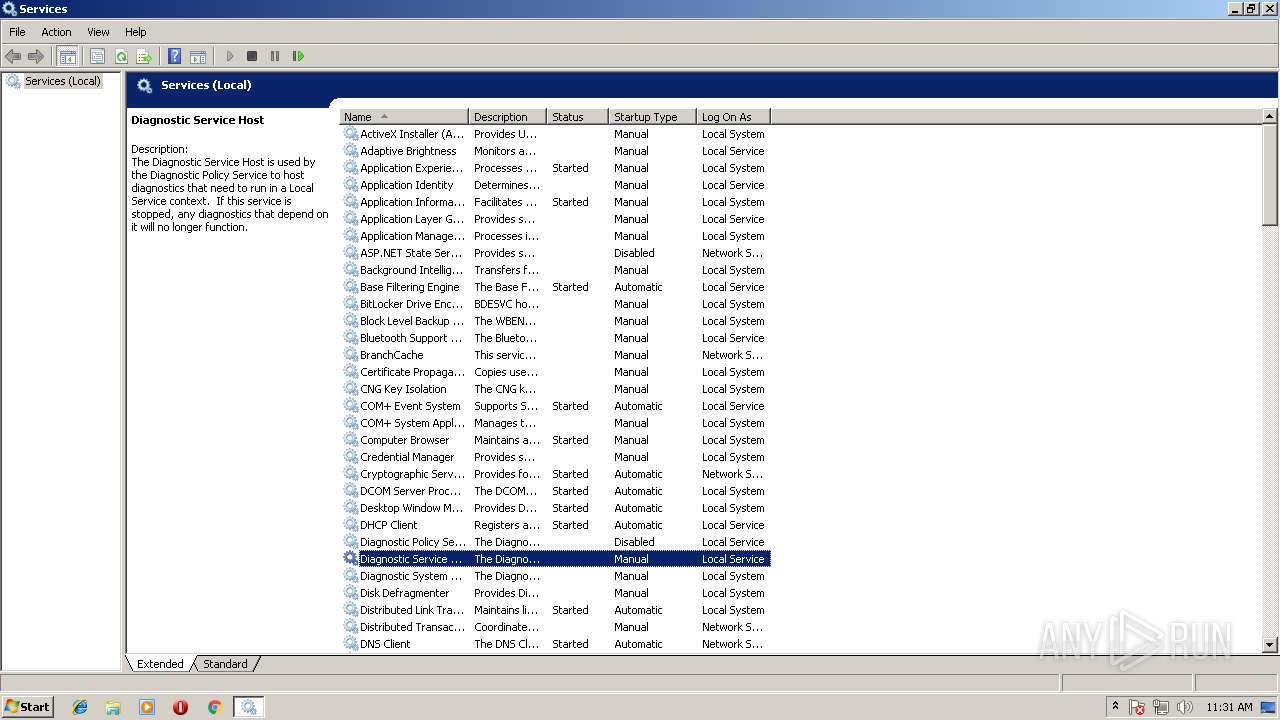Viewport: 1280px width, 720px height.
Task: Open the blue Help toolbar icon
Action: click(174, 57)
